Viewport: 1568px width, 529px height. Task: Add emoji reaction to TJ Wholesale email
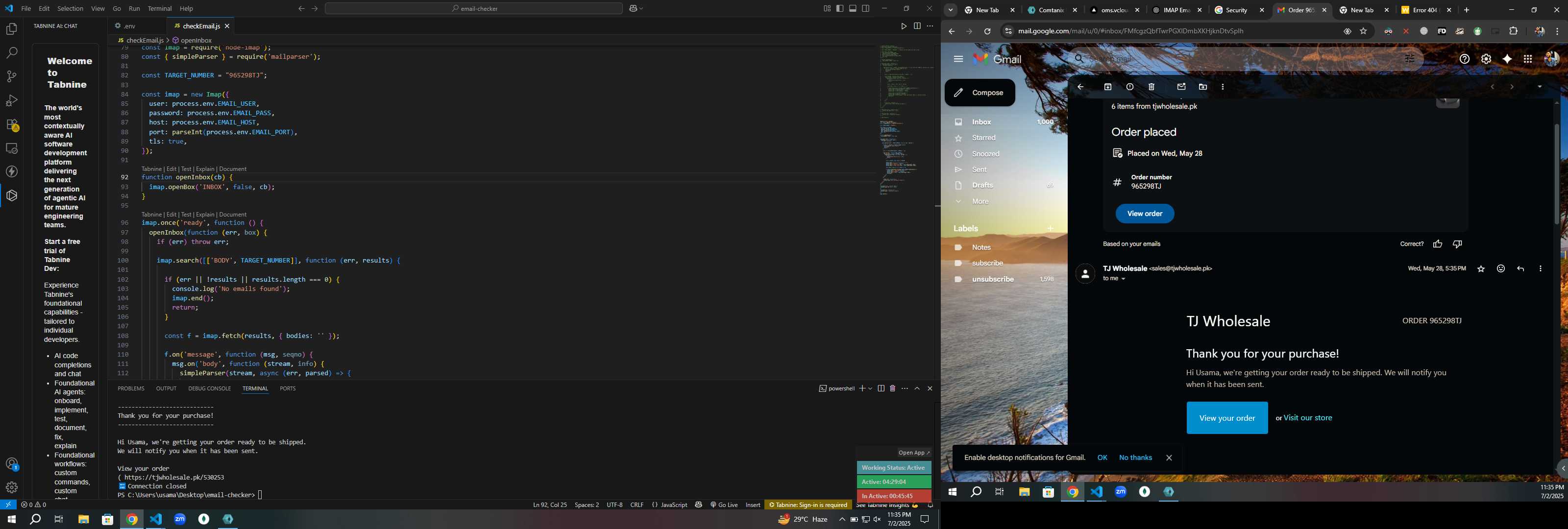pyautogui.click(x=1501, y=269)
